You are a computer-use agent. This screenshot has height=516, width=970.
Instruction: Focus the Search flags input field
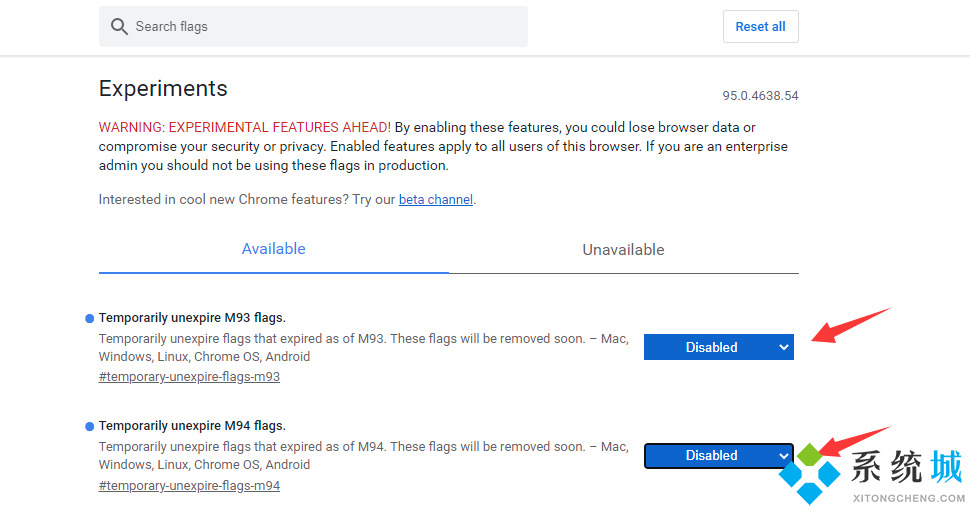point(320,27)
